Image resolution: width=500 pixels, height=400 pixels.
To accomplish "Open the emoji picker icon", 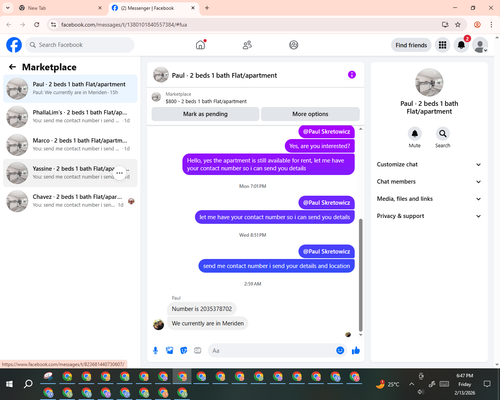I will (x=340, y=350).
